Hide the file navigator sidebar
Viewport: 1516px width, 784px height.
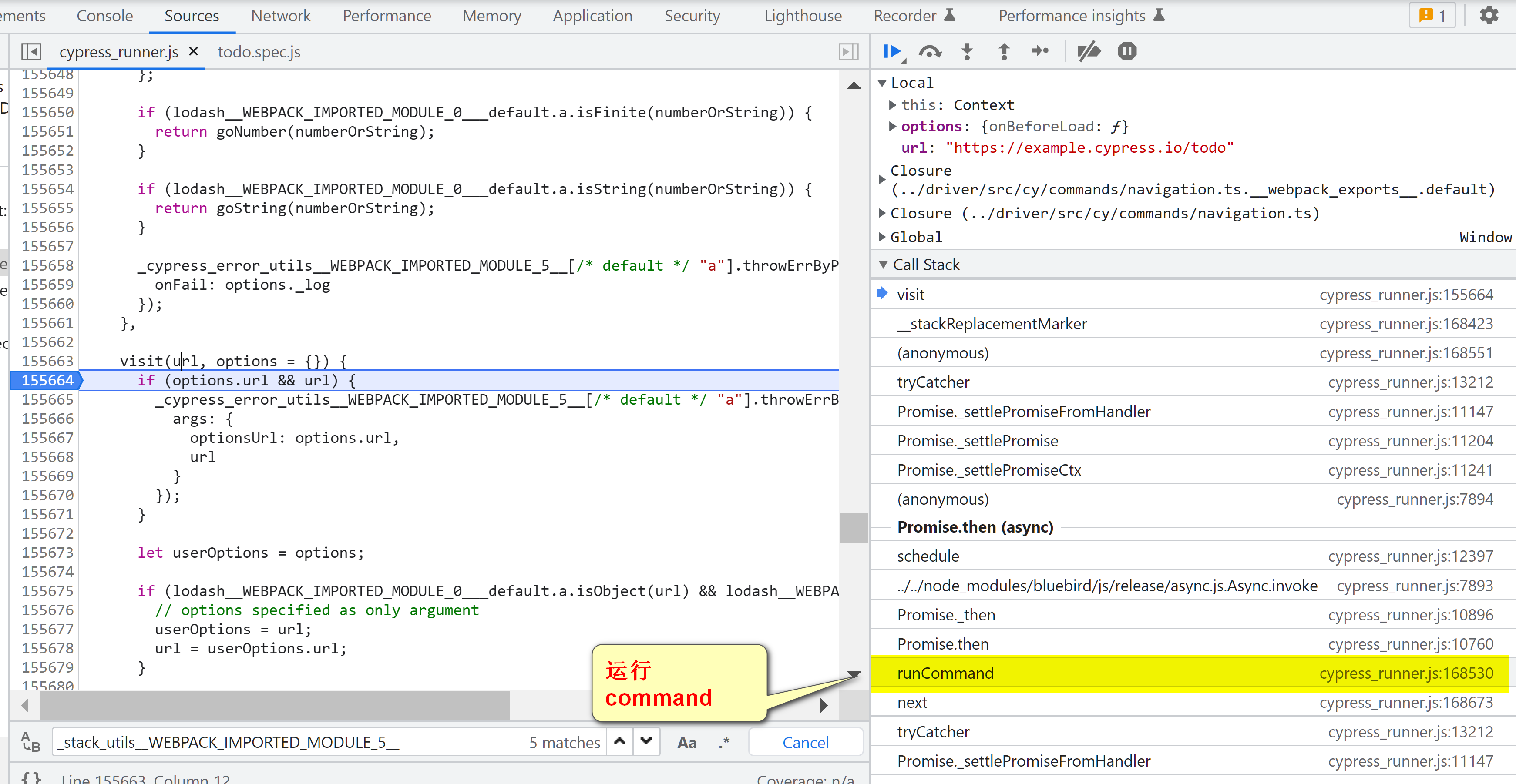30,52
